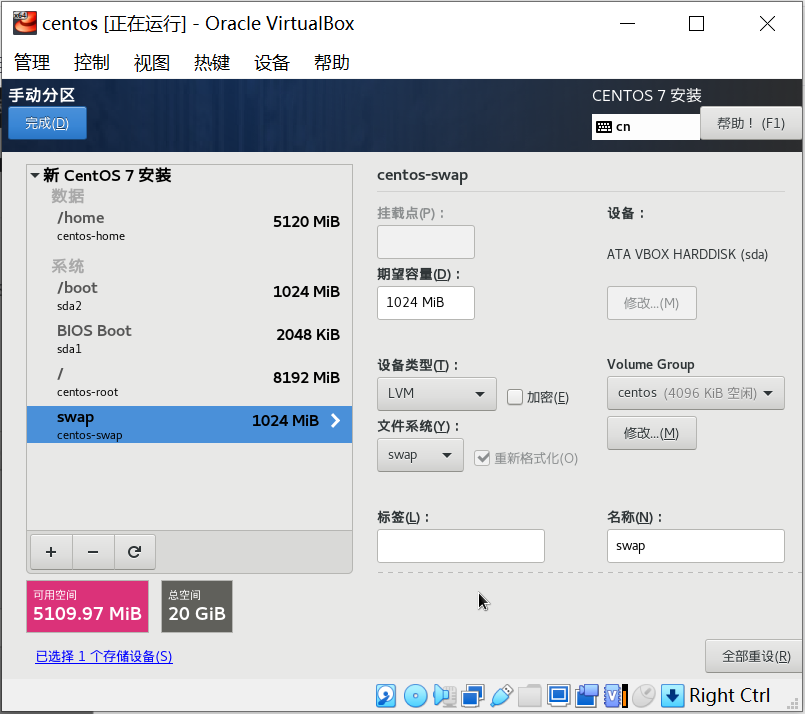The height and width of the screenshot is (714, 805).
Task: Open the Volume Group centos dropdown
Action: pos(695,393)
